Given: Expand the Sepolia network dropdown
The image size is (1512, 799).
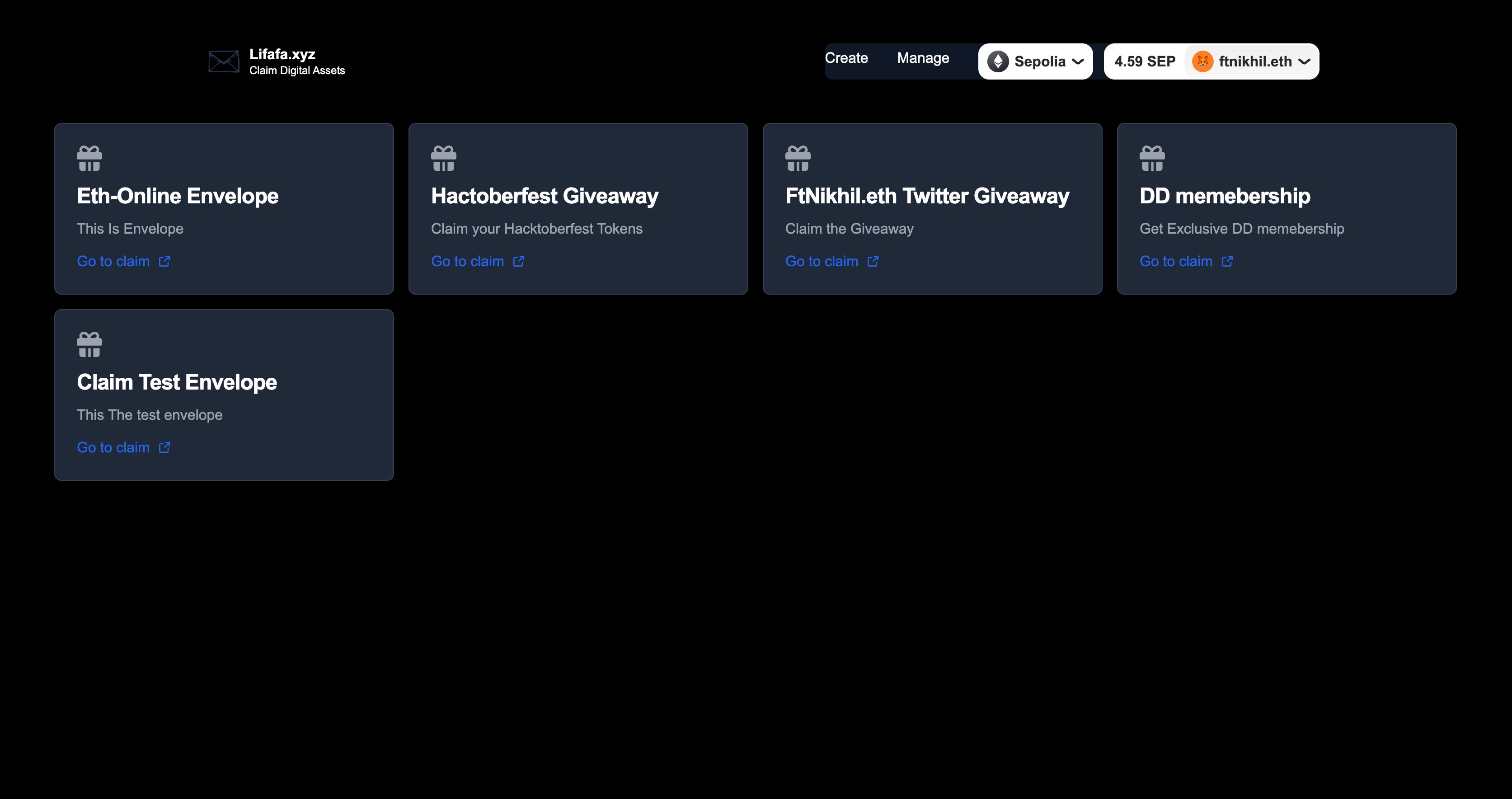Looking at the screenshot, I should click(1035, 61).
